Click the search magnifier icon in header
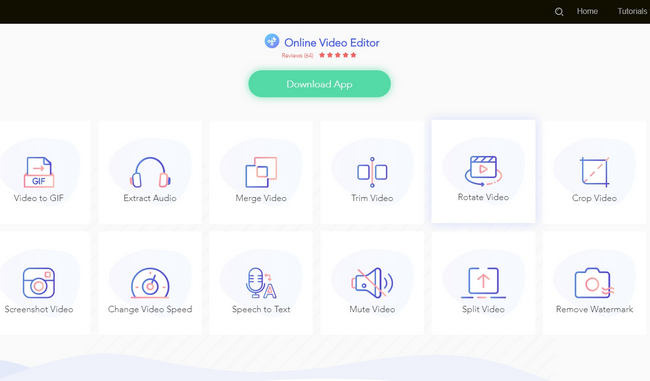This screenshot has height=381, width=650. (x=559, y=12)
